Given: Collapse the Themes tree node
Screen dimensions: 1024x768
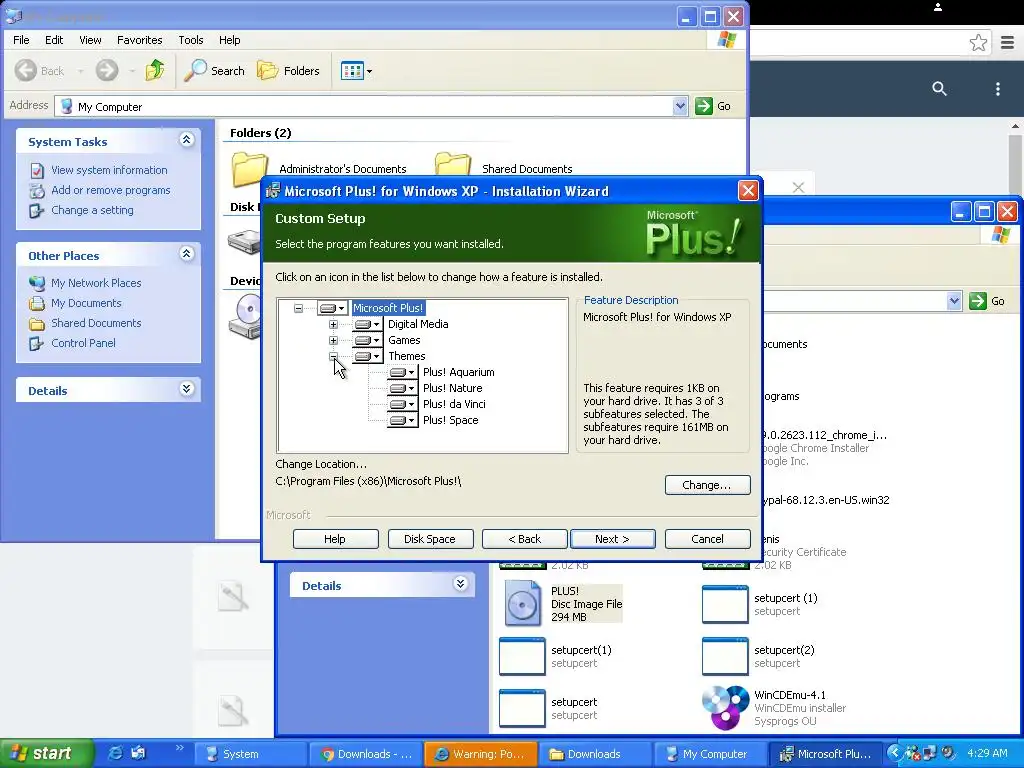Looking at the screenshot, I should (333, 356).
